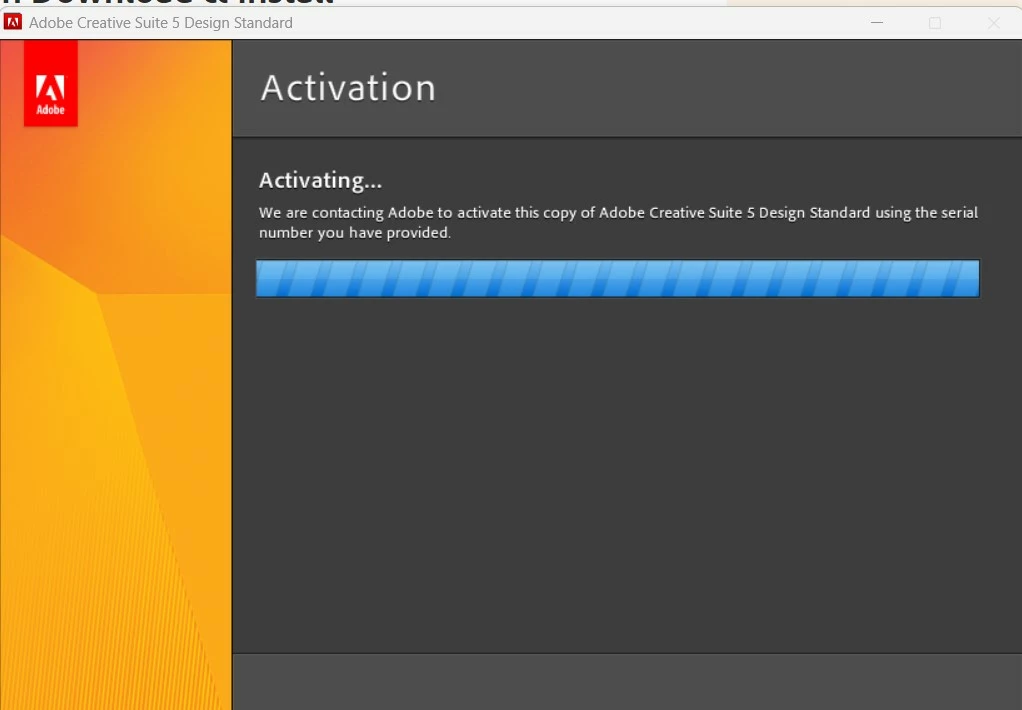Close the Adobe Creative Suite window
This screenshot has height=710, width=1022.
pos(993,23)
